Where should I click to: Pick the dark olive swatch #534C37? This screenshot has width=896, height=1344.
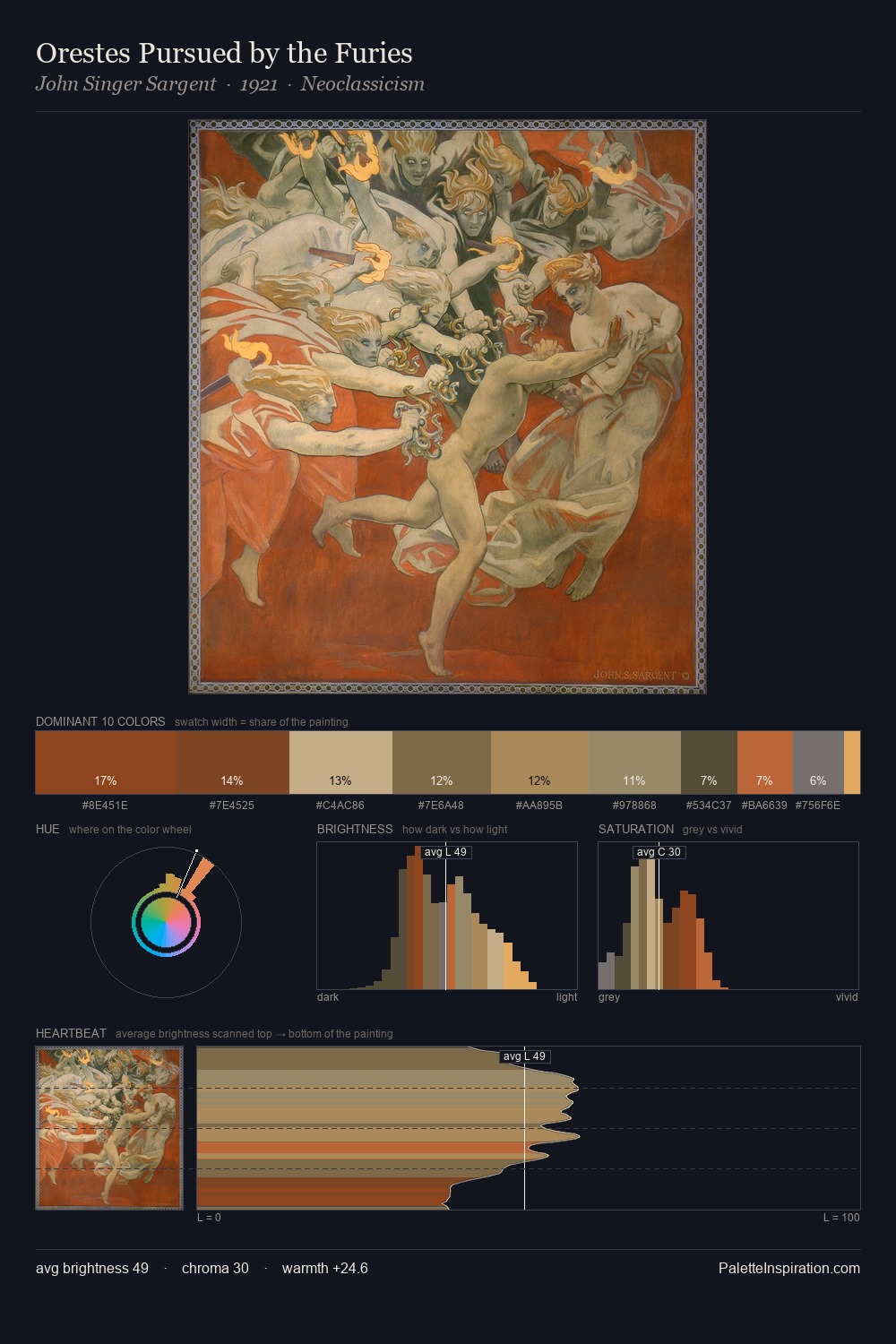709,762
